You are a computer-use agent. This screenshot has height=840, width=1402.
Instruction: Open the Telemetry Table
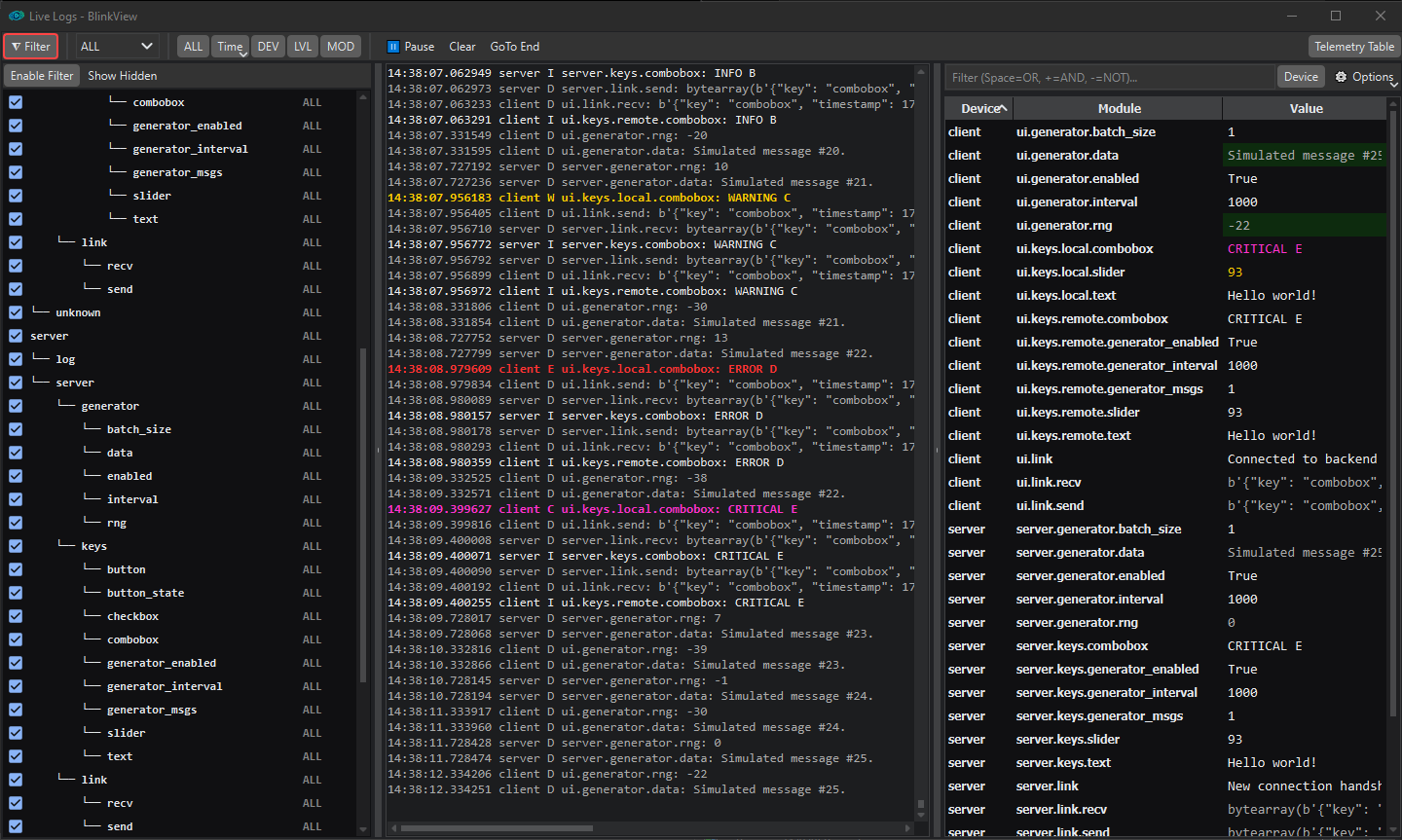pyautogui.click(x=1354, y=46)
